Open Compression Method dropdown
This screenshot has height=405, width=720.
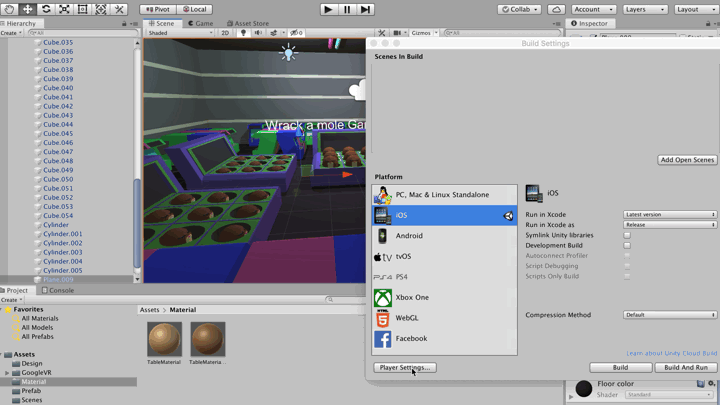tap(670, 315)
